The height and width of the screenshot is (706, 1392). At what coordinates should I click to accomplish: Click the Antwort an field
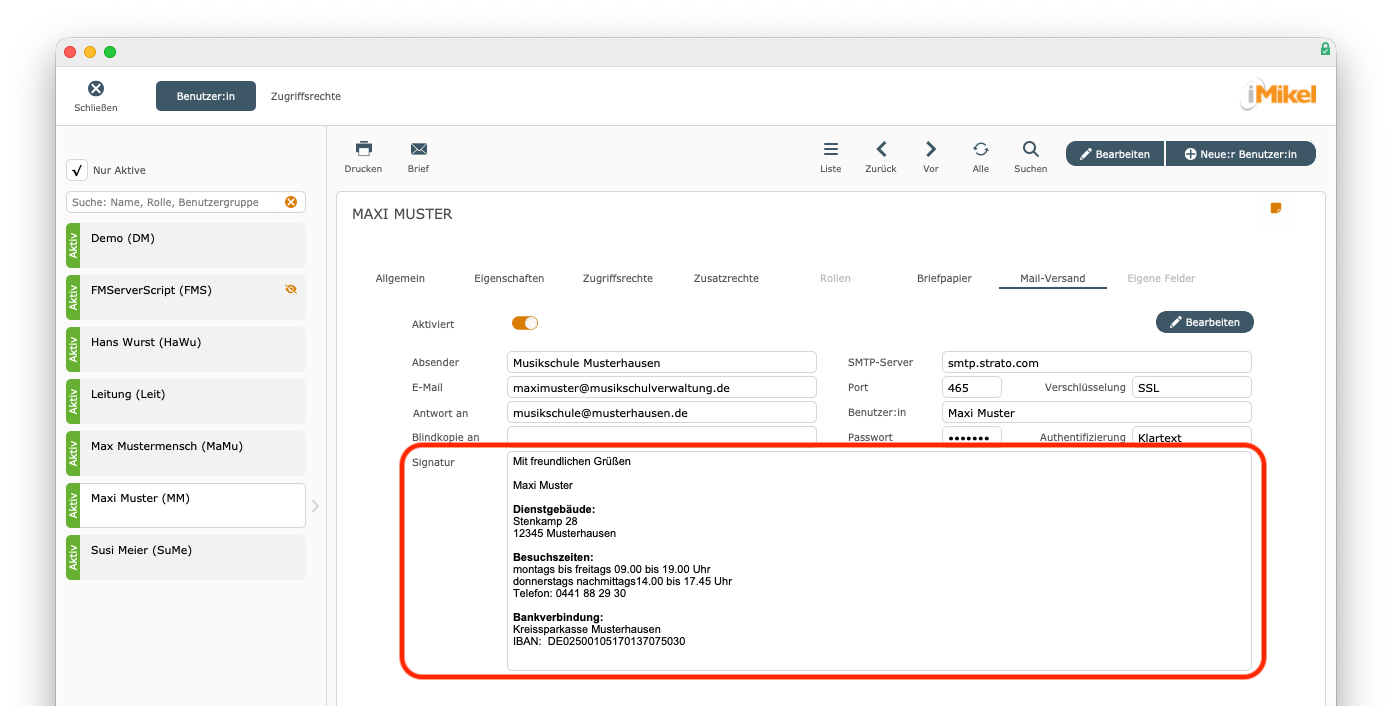point(662,412)
